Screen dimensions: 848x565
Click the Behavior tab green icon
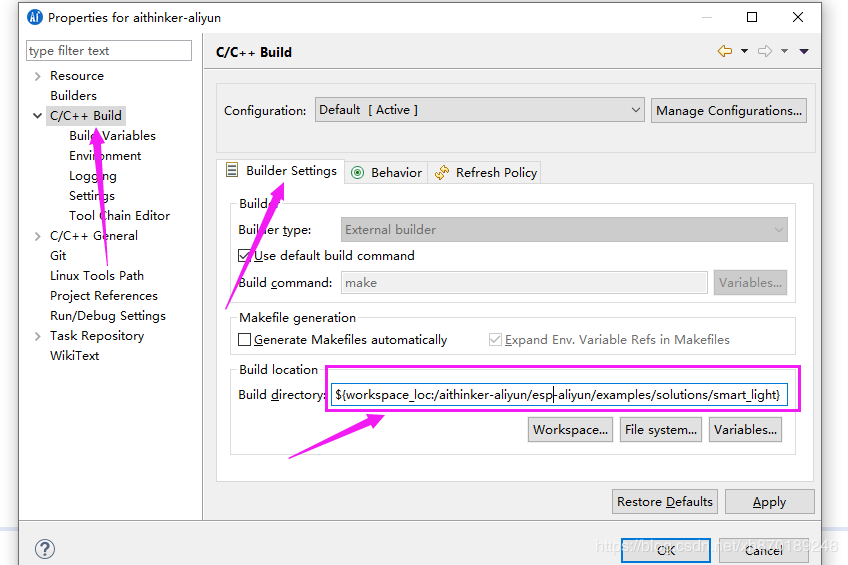[x=357, y=172]
